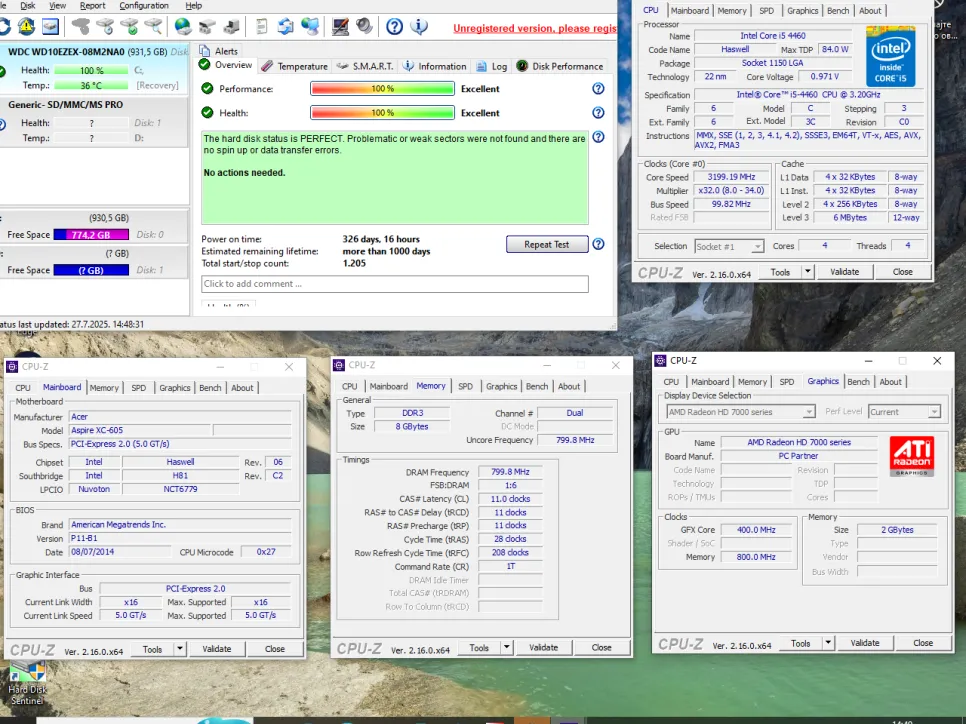Click the CPU-Z title bar icon of Graphics window
Viewport: 966px width, 724px height.
(x=660, y=360)
